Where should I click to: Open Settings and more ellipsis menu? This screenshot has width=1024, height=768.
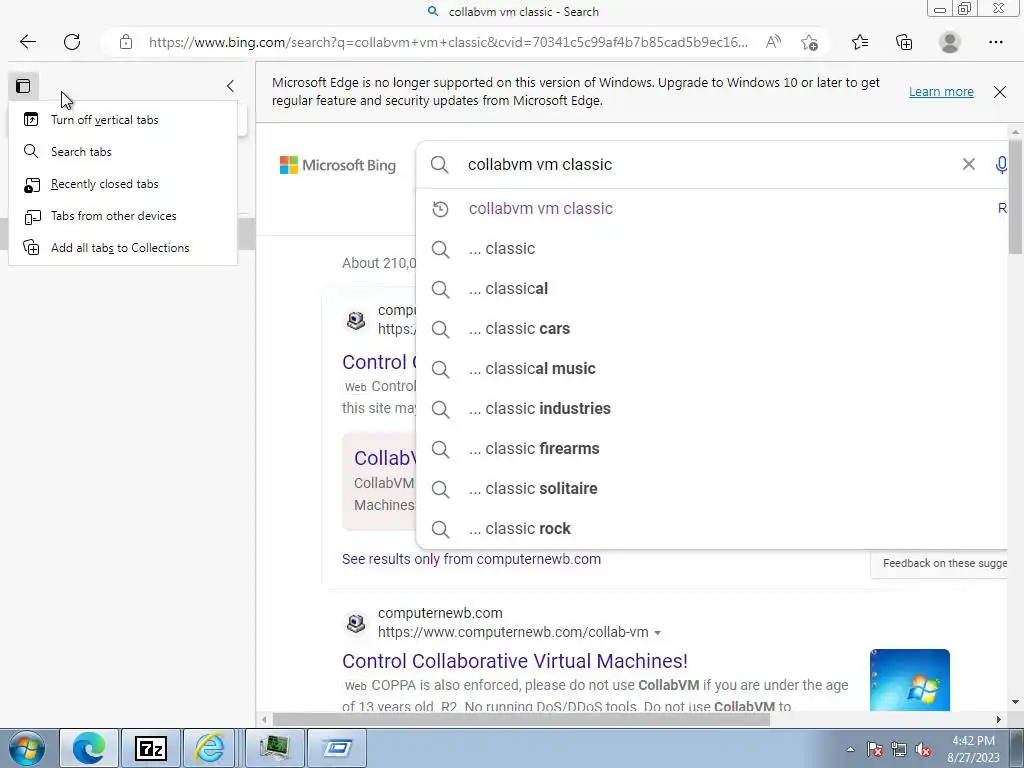(995, 42)
